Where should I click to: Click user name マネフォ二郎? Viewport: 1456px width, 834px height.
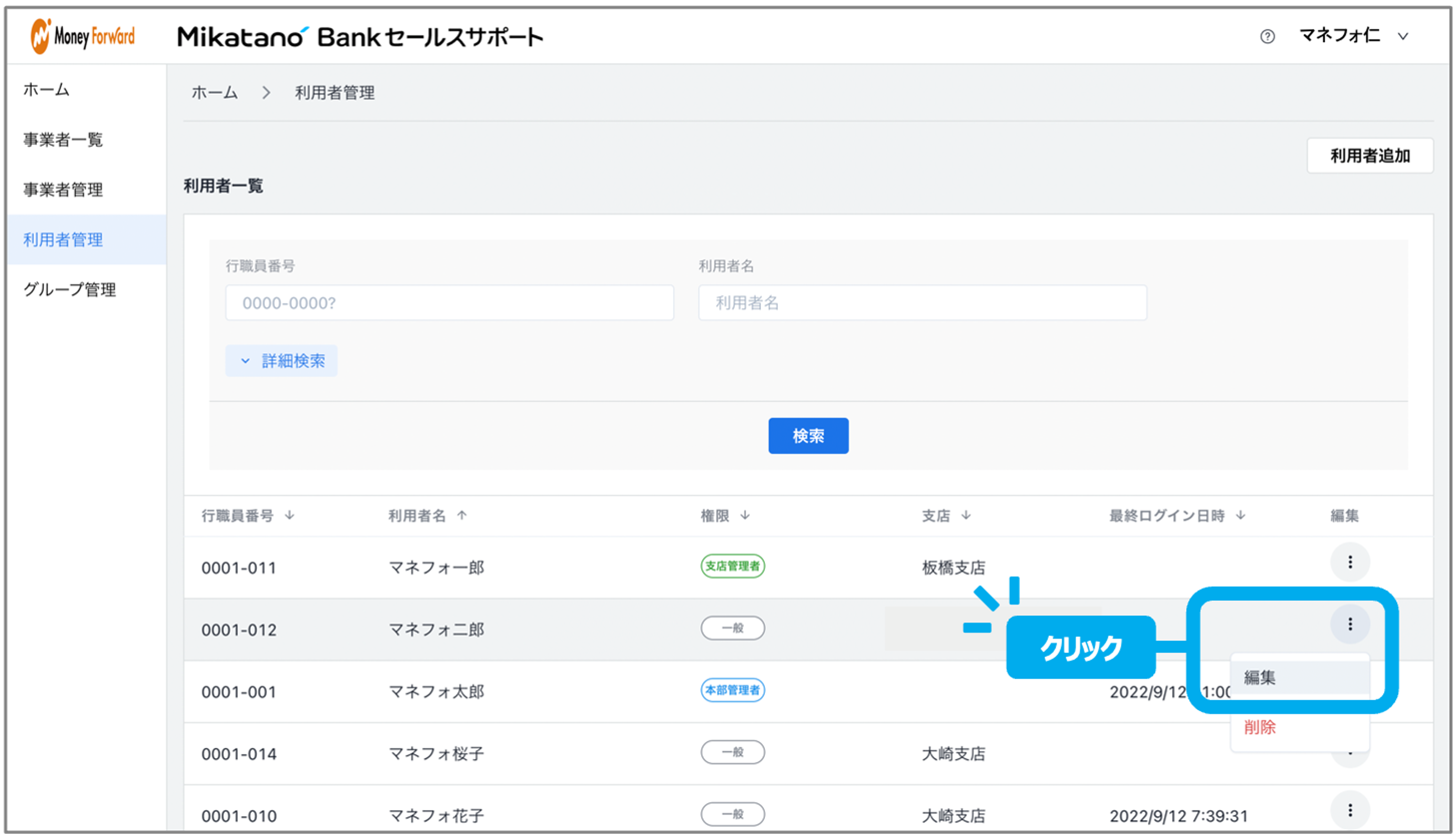pos(436,629)
